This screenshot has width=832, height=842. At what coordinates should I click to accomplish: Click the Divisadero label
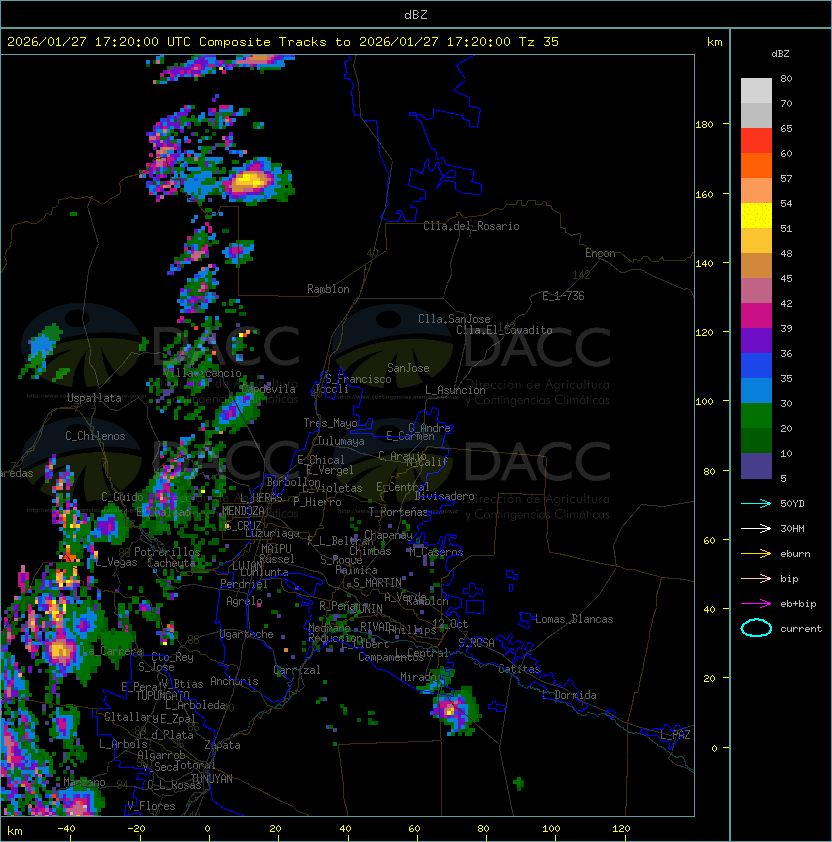coord(444,496)
